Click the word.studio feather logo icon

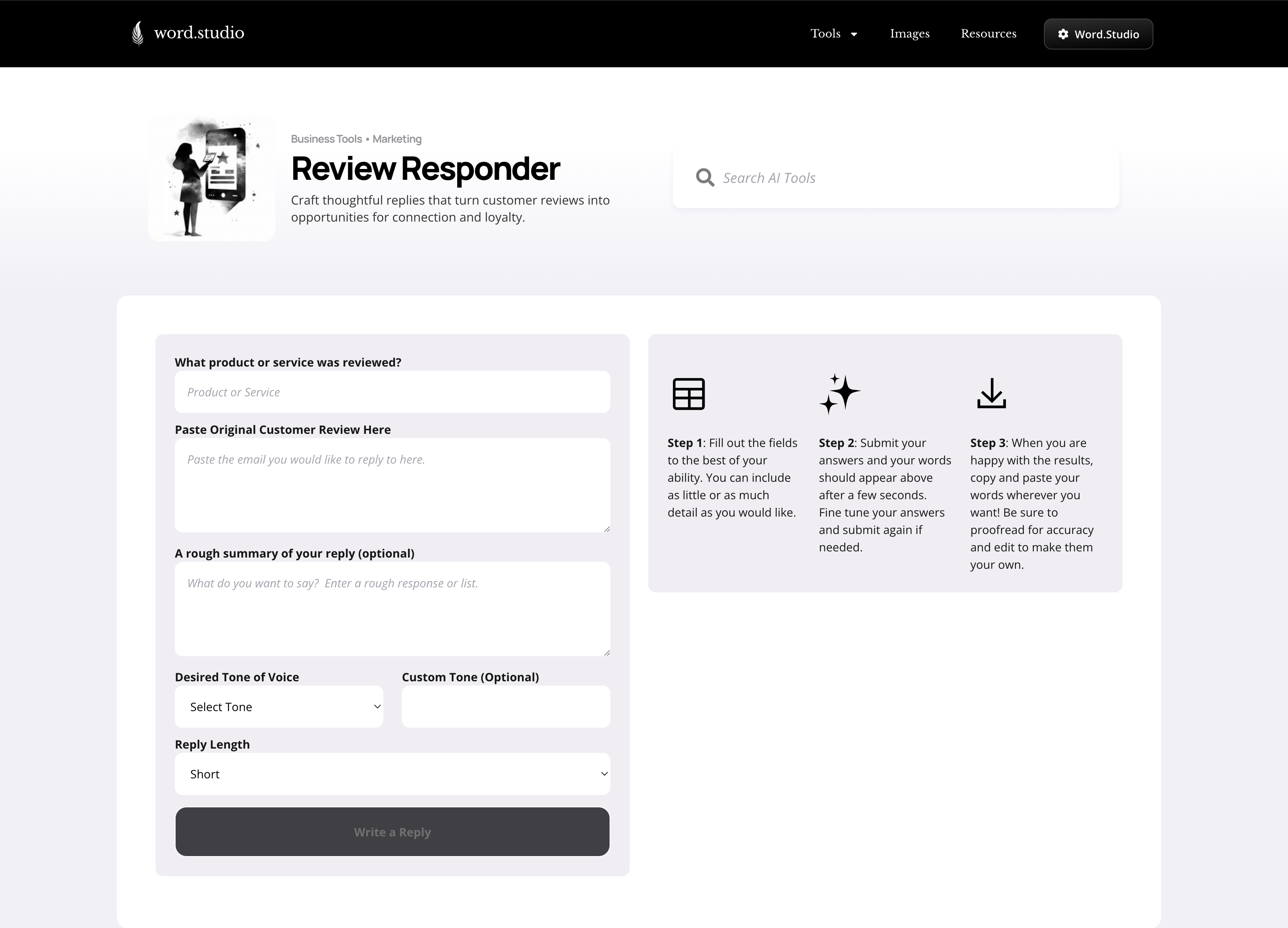pos(137,34)
